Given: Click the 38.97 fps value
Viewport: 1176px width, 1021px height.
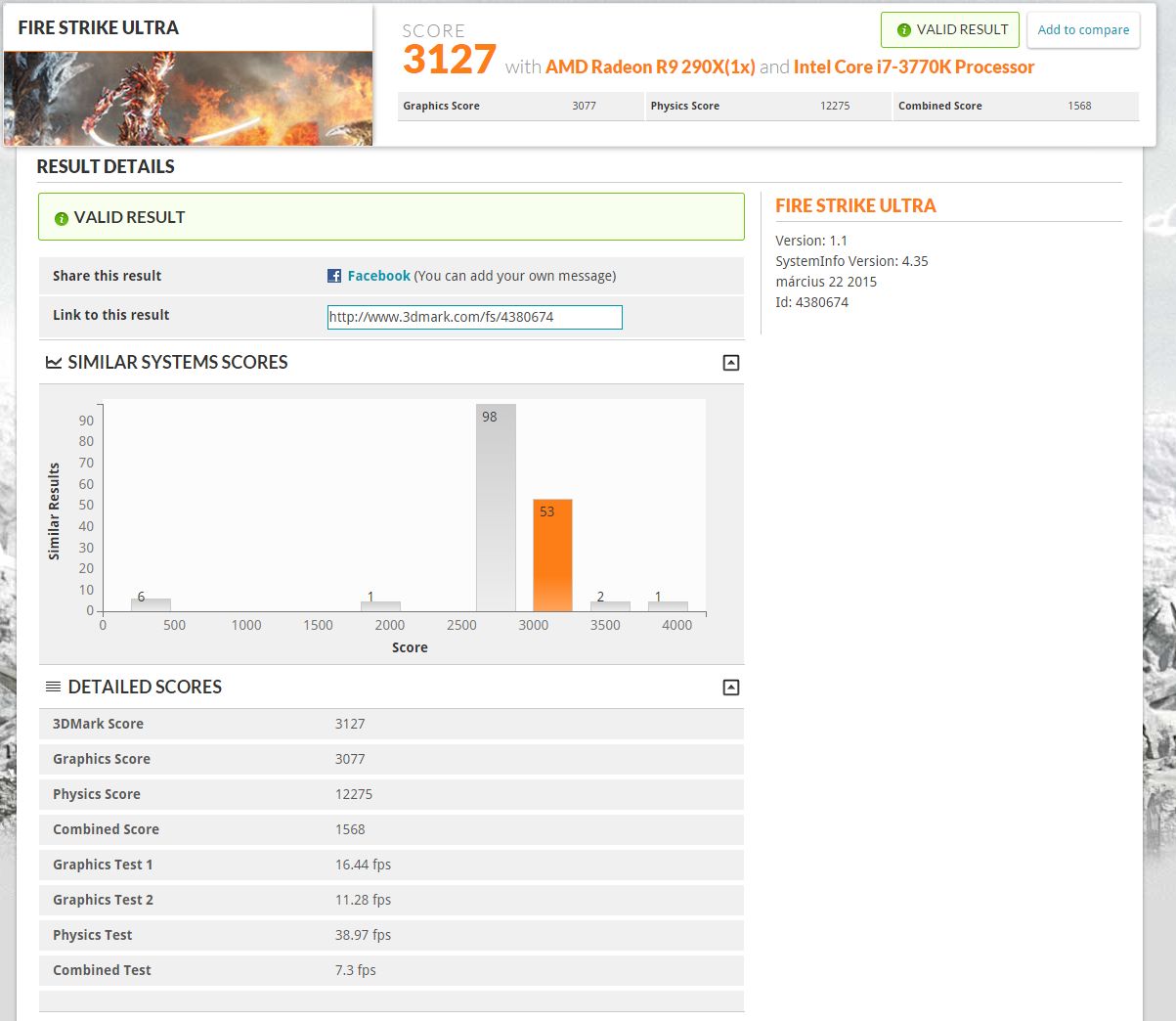Looking at the screenshot, I should pos(363,935).
